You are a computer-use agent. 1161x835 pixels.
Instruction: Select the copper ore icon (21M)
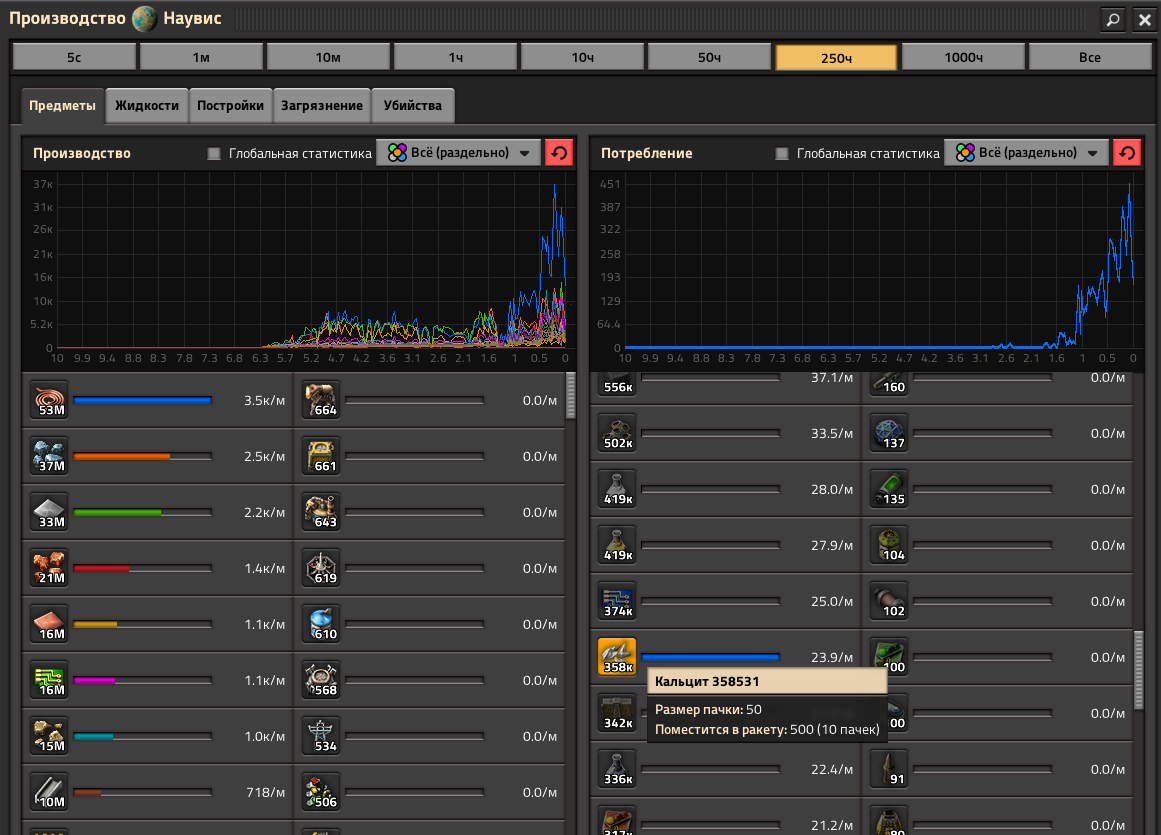pos(49,568)
